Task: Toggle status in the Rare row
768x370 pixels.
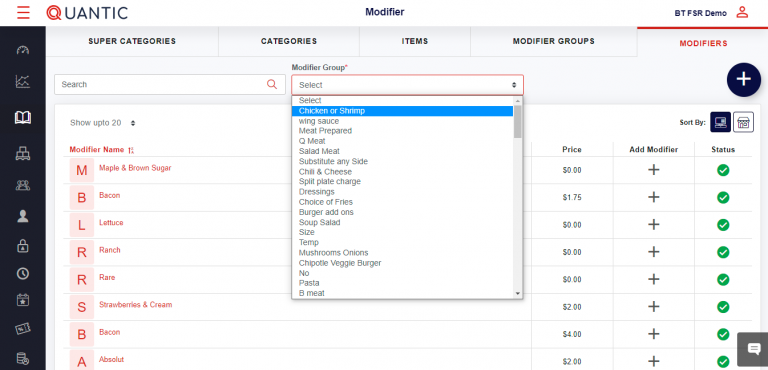Action: pos(723,279)
